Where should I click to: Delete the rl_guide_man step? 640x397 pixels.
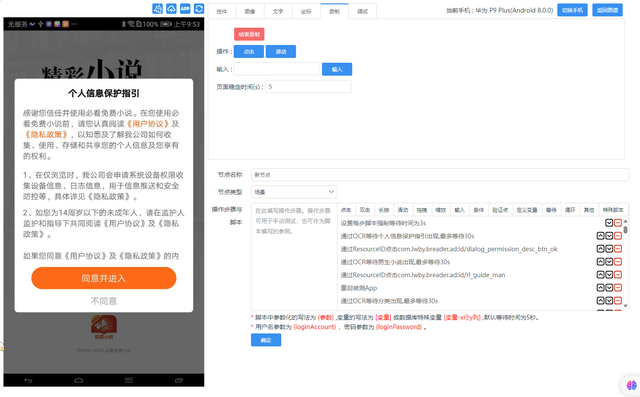(618, 275)
